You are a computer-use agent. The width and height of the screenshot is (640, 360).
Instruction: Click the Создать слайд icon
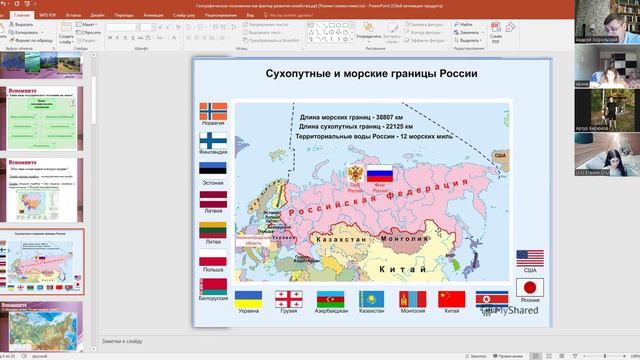[x=66, y=27]
